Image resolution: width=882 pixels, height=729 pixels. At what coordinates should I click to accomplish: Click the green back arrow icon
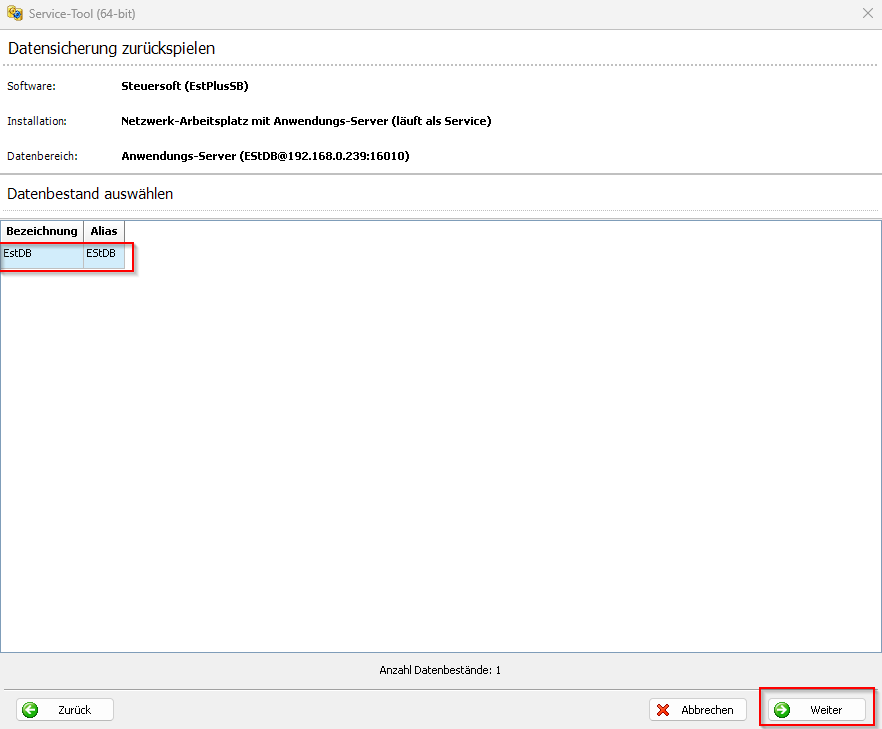click(30, 710)
